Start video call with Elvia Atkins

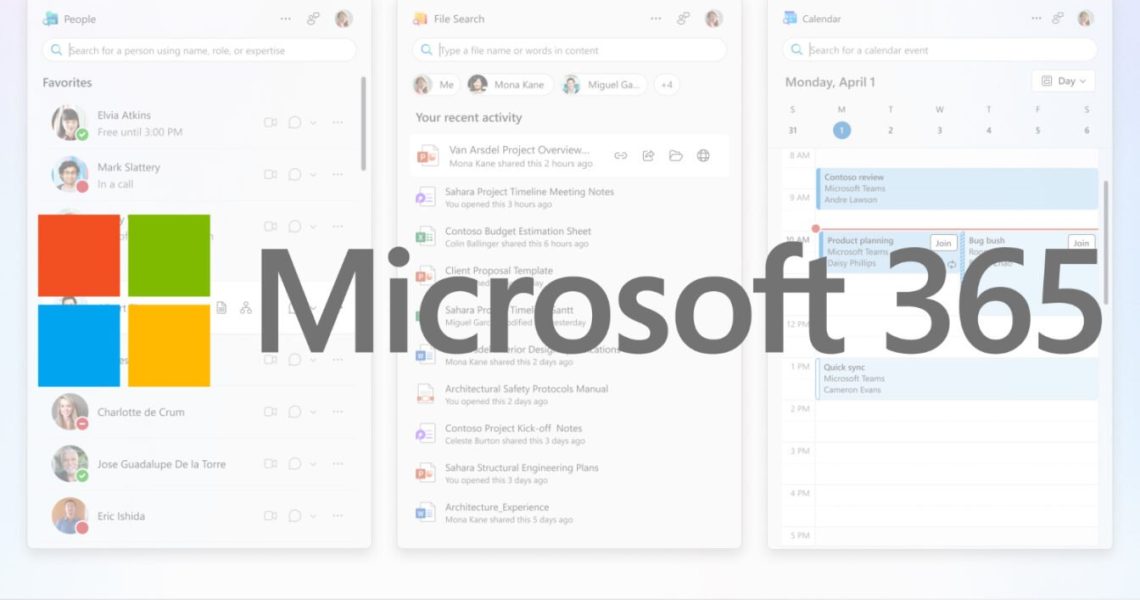(270, 123)
